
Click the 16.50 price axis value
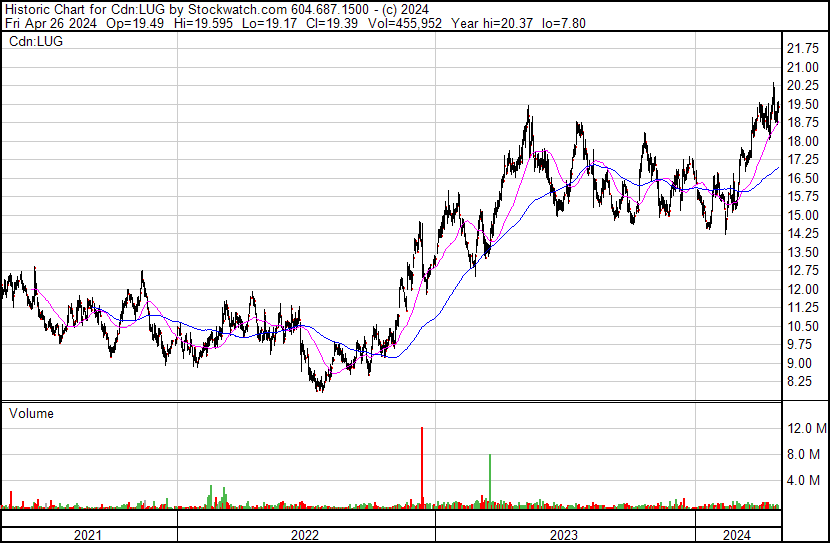pyautogui.click(x=803, y=178)
